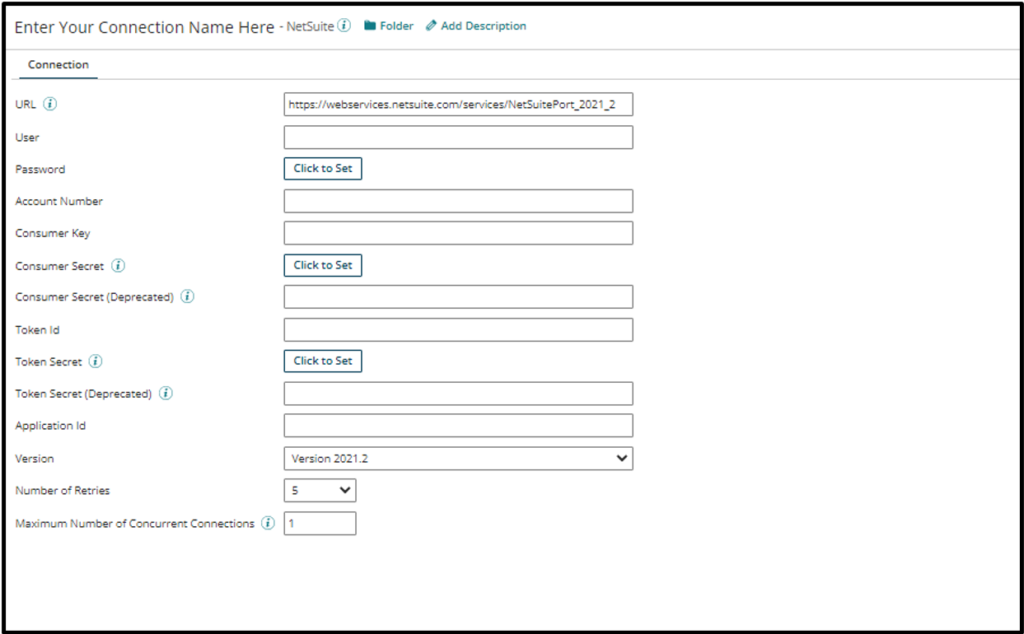Click the Token Id input field
Screen dimensions: 1024x634
[458, 330]
